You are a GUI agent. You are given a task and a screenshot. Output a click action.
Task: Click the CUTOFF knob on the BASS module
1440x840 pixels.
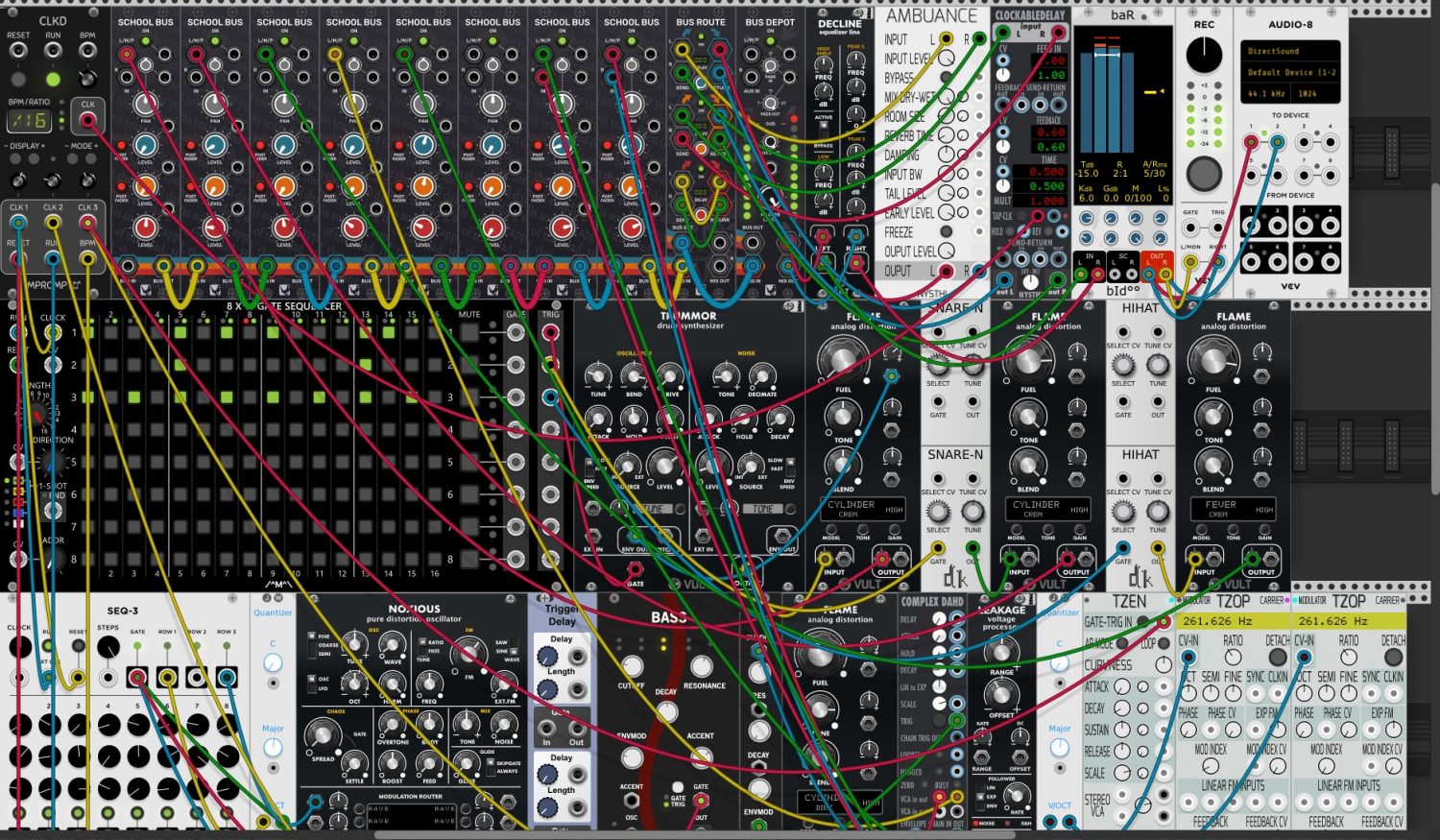pyautogui.click(x=631, y=666)
